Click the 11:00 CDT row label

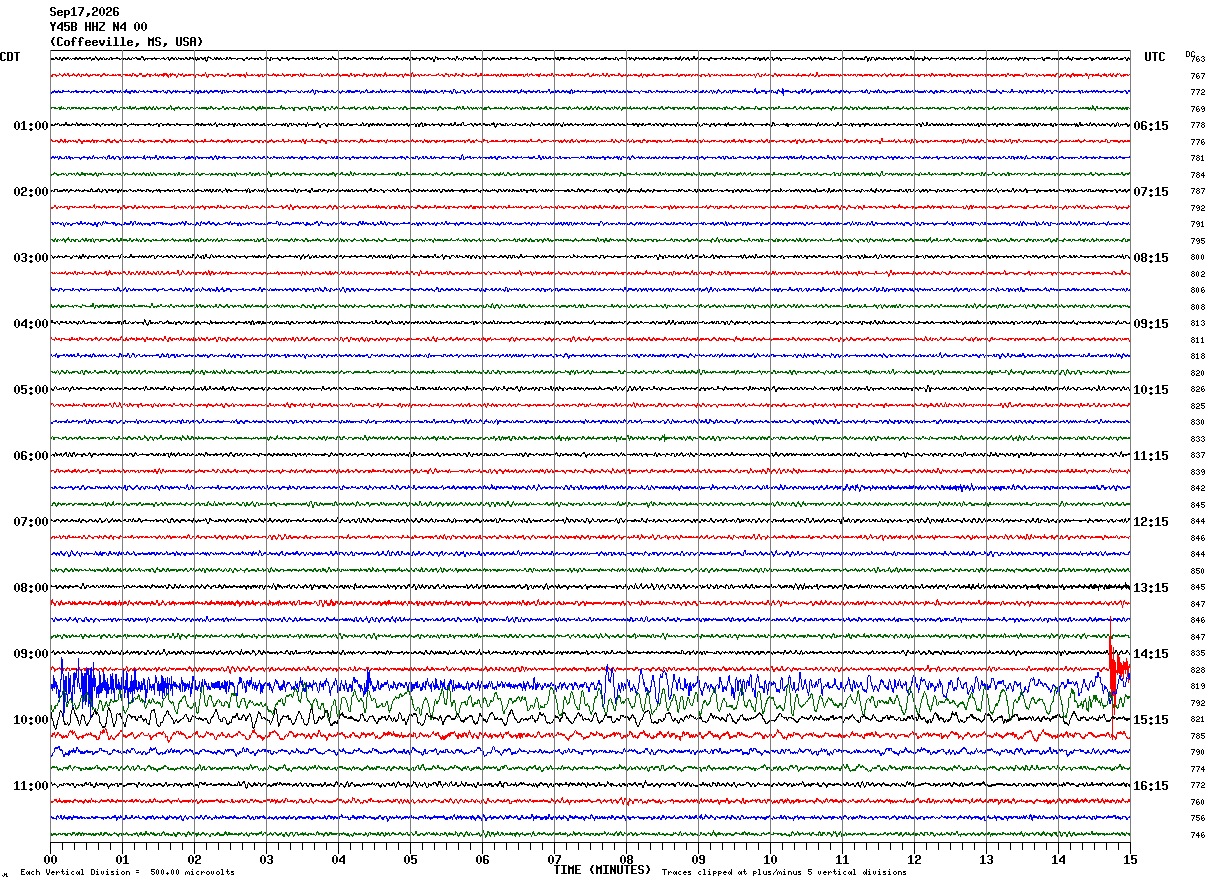point(31,786)
